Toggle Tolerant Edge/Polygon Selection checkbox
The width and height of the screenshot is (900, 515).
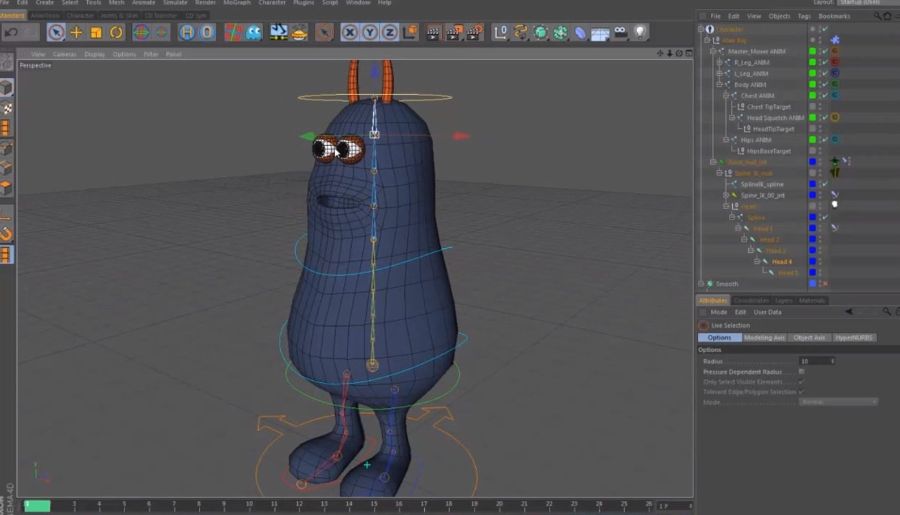click(802, 392)
